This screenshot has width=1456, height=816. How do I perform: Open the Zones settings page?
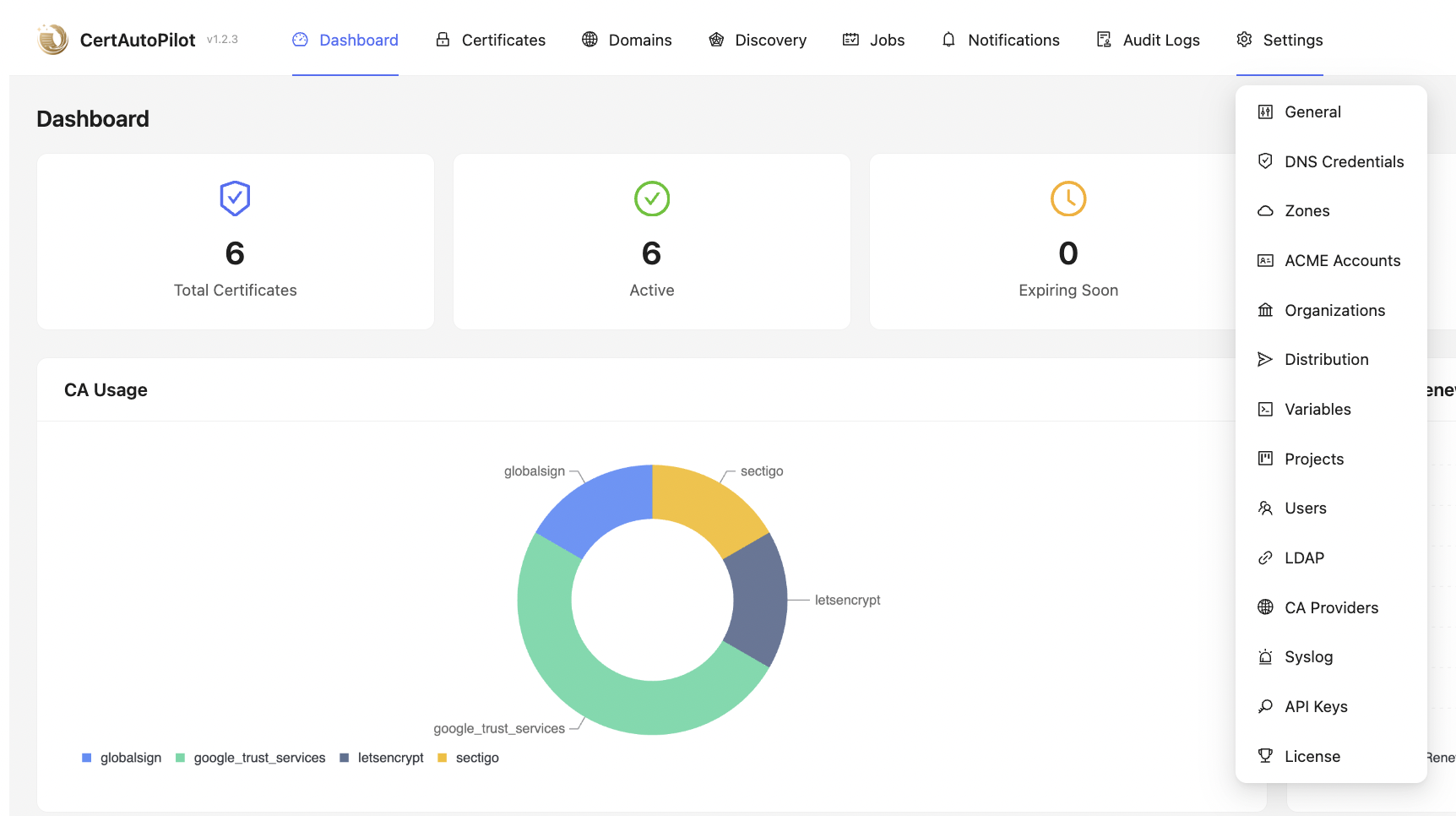click(x=1307, y=210)
